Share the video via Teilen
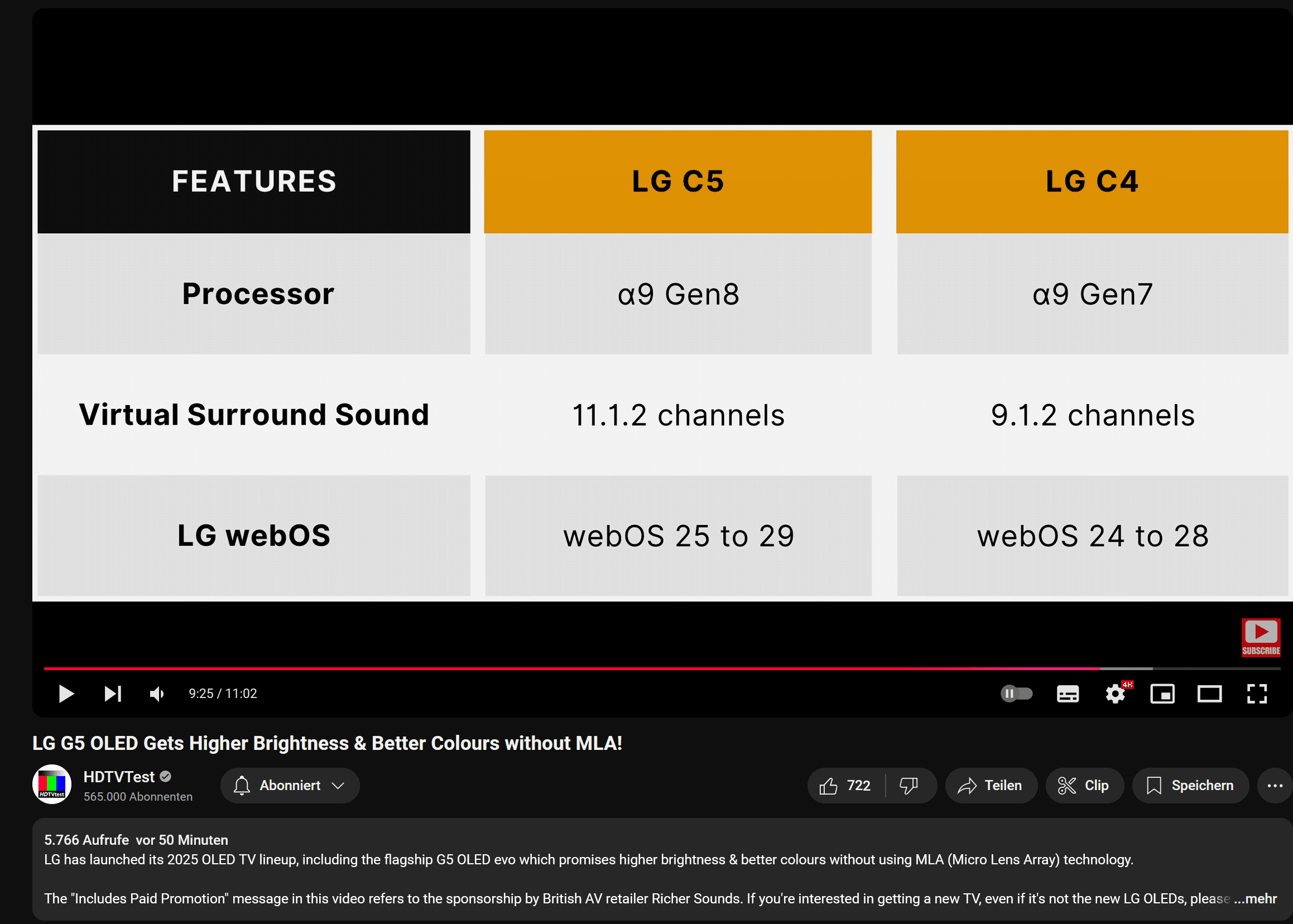Viewport: 1293px width, 924px height. point(991,785)
